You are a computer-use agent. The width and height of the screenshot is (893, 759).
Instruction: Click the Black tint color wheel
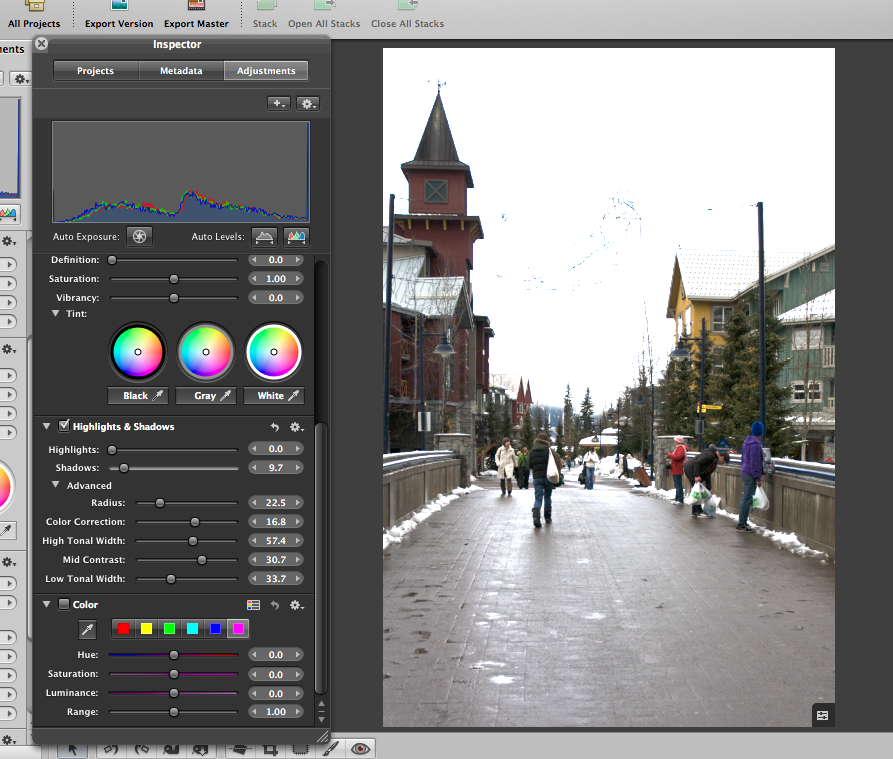(138, 352)
